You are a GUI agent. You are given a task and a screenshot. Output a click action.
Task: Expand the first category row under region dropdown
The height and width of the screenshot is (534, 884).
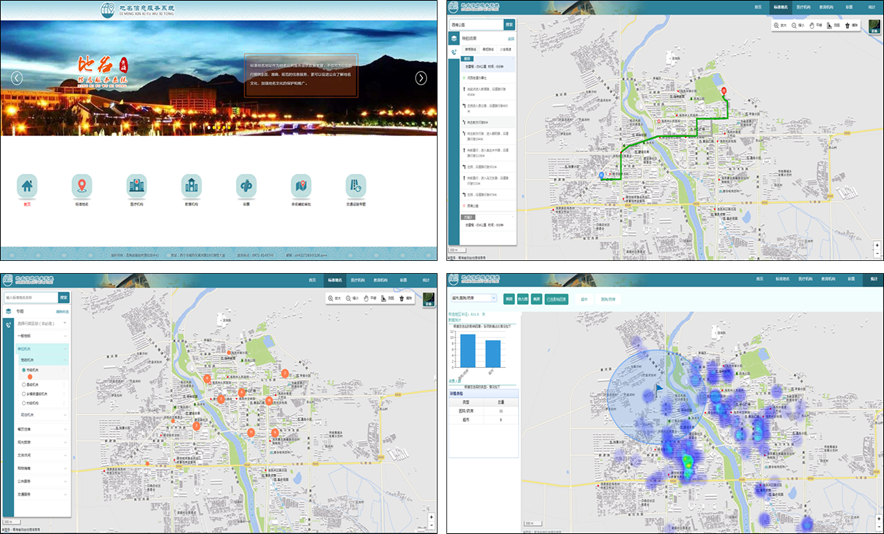pyautogui.click(x=42, y=336)
